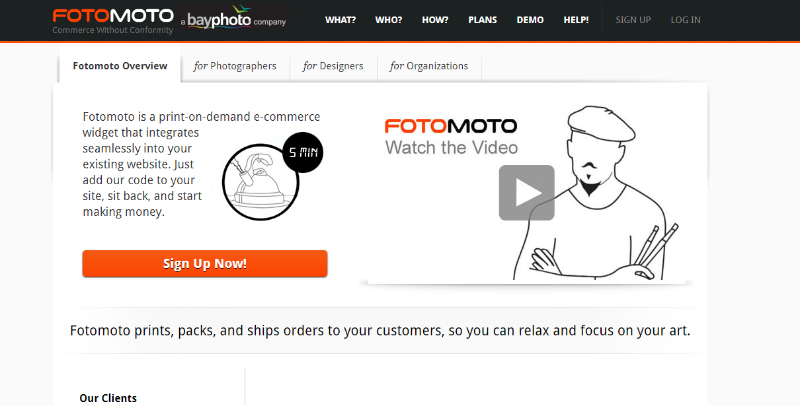Click the LOG IN link

click(685, 20)
